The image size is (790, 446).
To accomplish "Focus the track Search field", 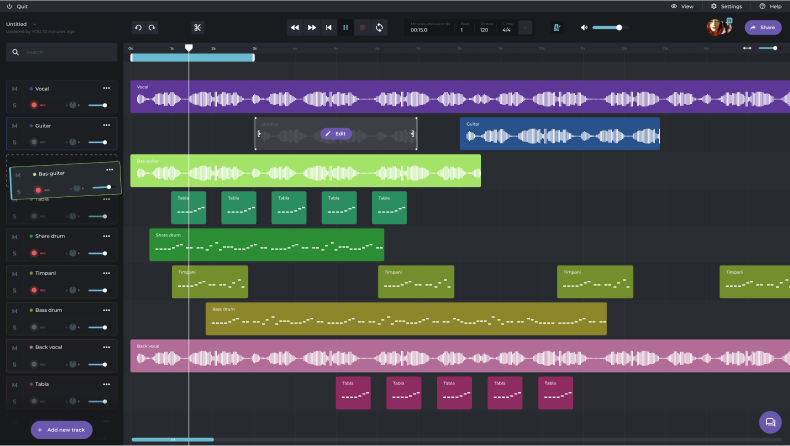I will pyautogui.click(x=61, y=52).
